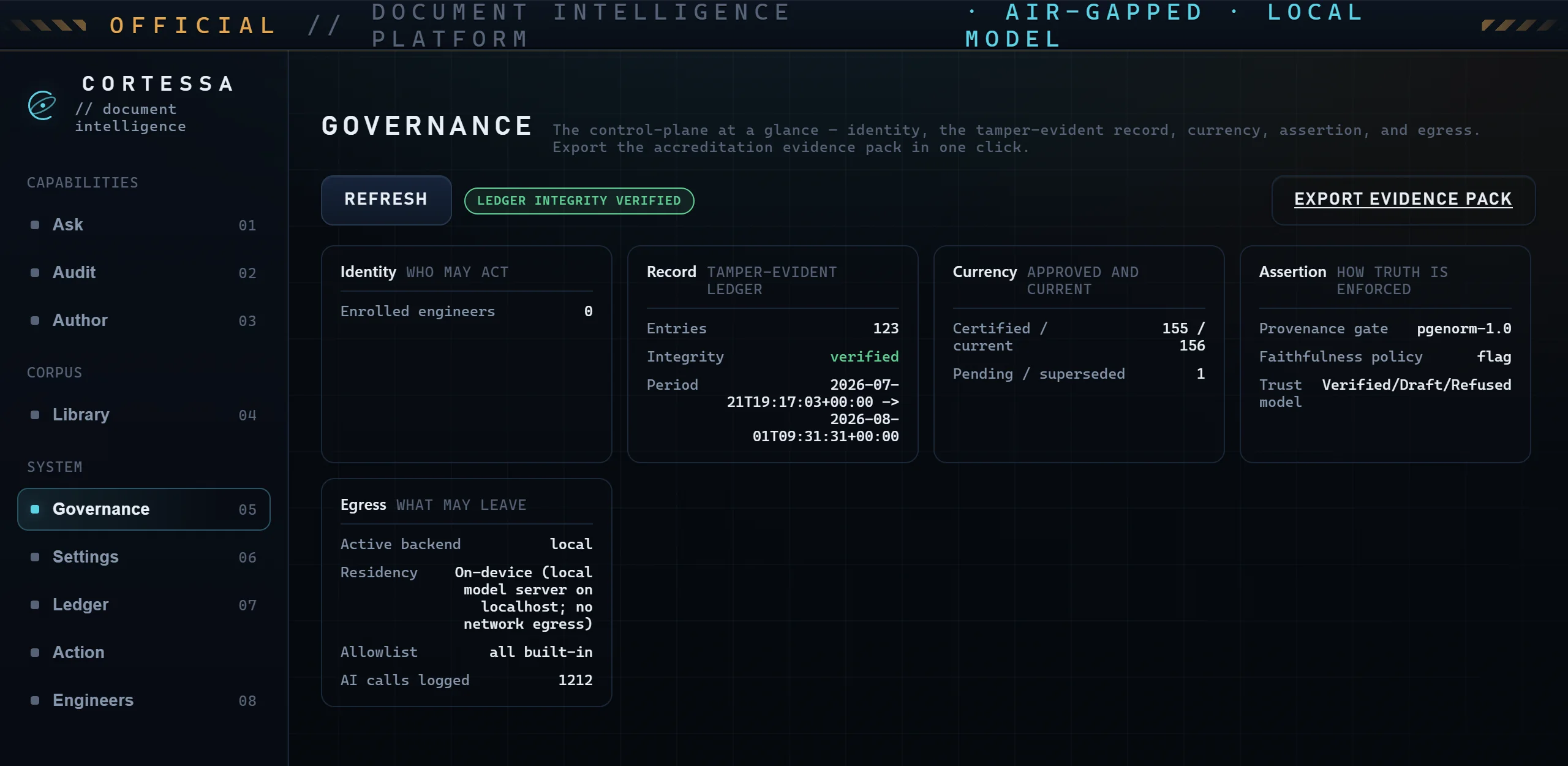The image size is (1568, 766).
Task: Click the AI calls logged value 1212
Action: pyautogui.click(x=575, y=680)
